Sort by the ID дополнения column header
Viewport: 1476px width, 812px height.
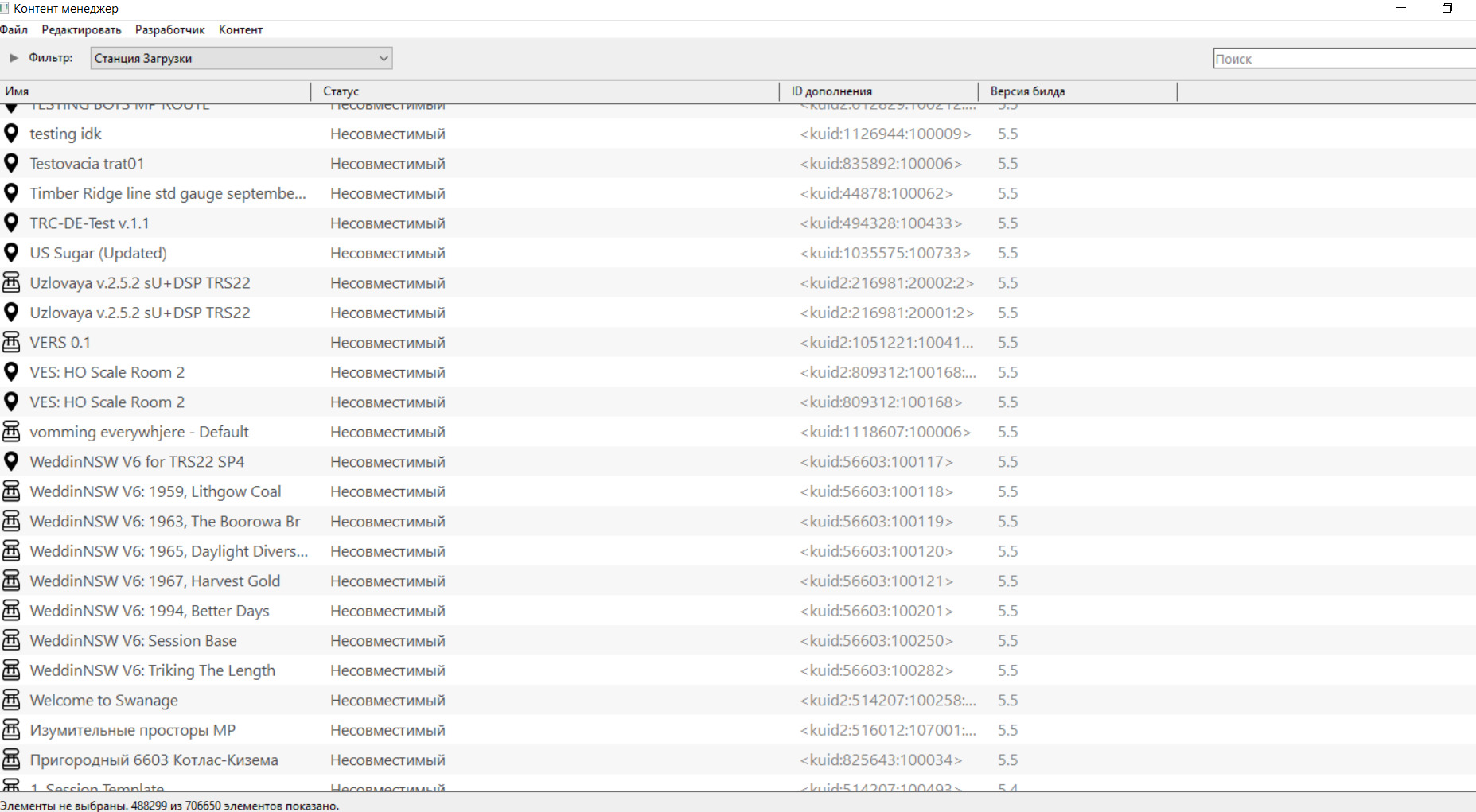point(878,91)
